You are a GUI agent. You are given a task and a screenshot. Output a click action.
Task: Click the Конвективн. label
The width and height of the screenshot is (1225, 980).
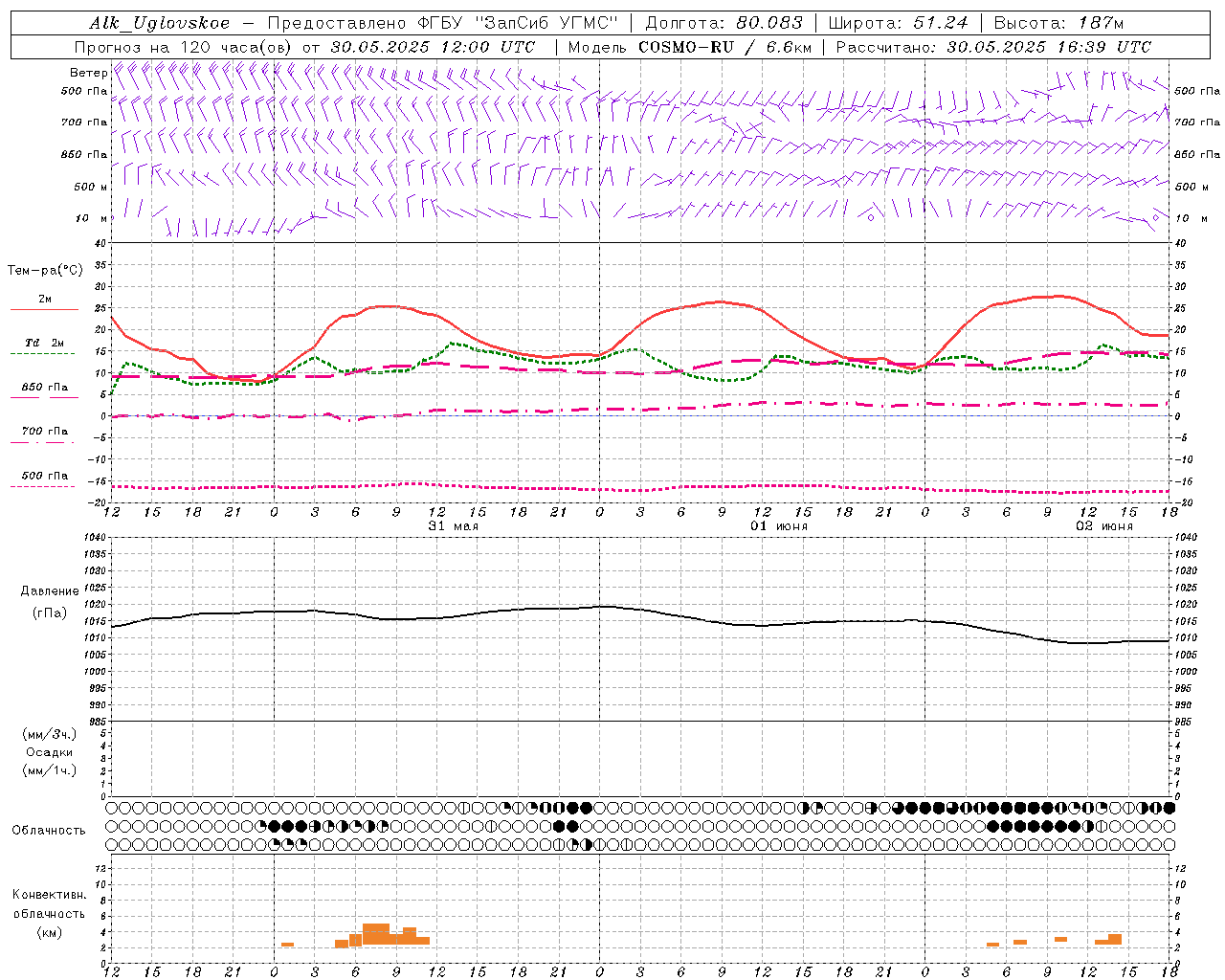[x=50, y=895]
